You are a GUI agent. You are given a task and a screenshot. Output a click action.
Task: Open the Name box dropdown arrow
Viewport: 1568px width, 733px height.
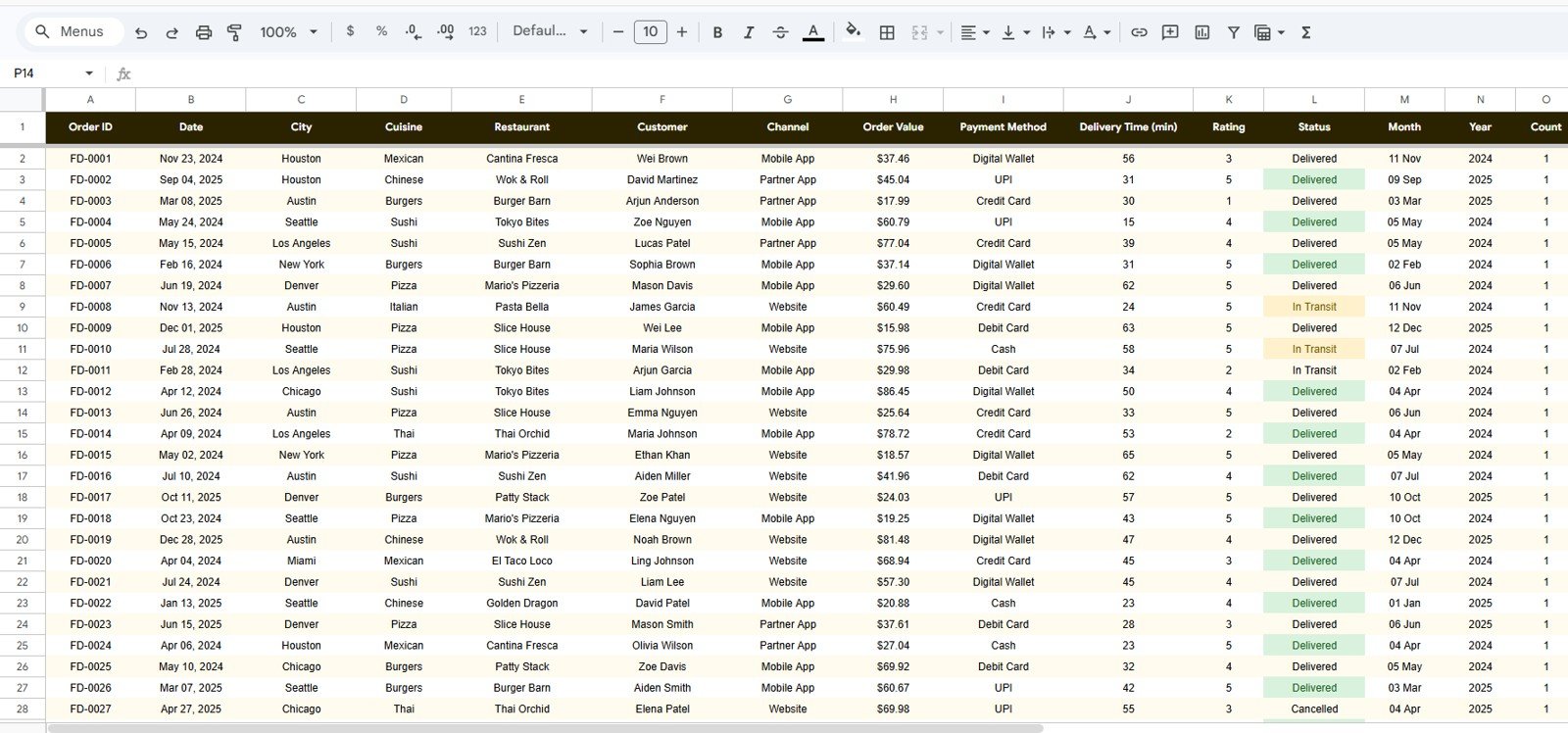89,73
